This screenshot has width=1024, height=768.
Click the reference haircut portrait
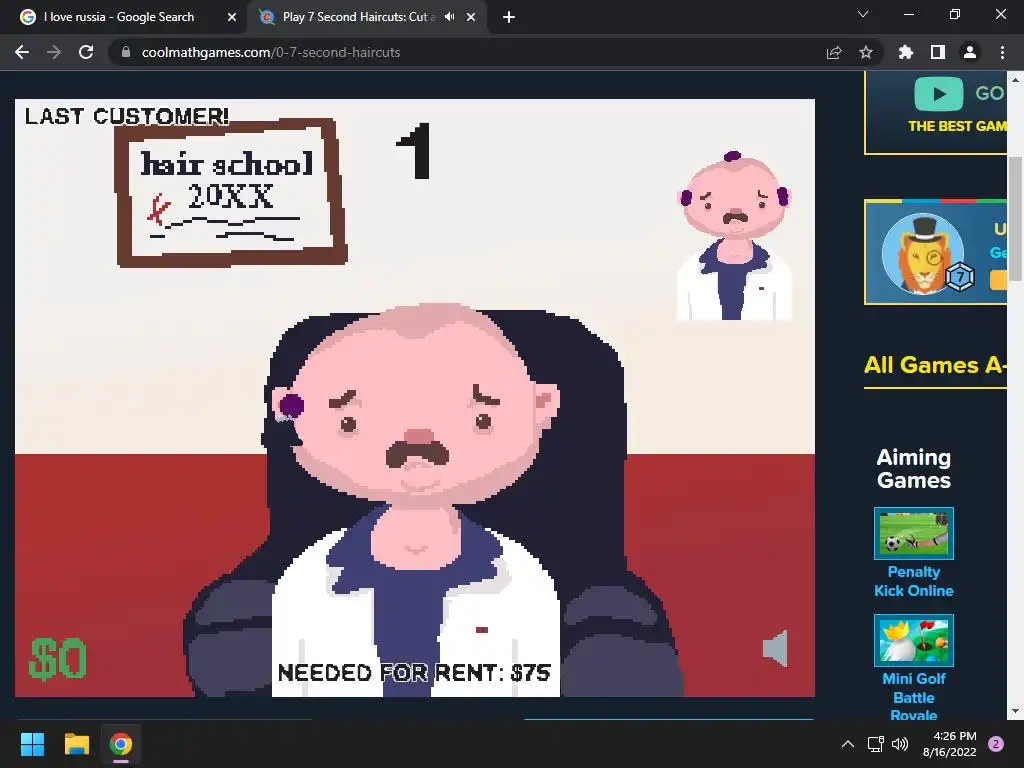pyautogui.click(x=734, y=235)
